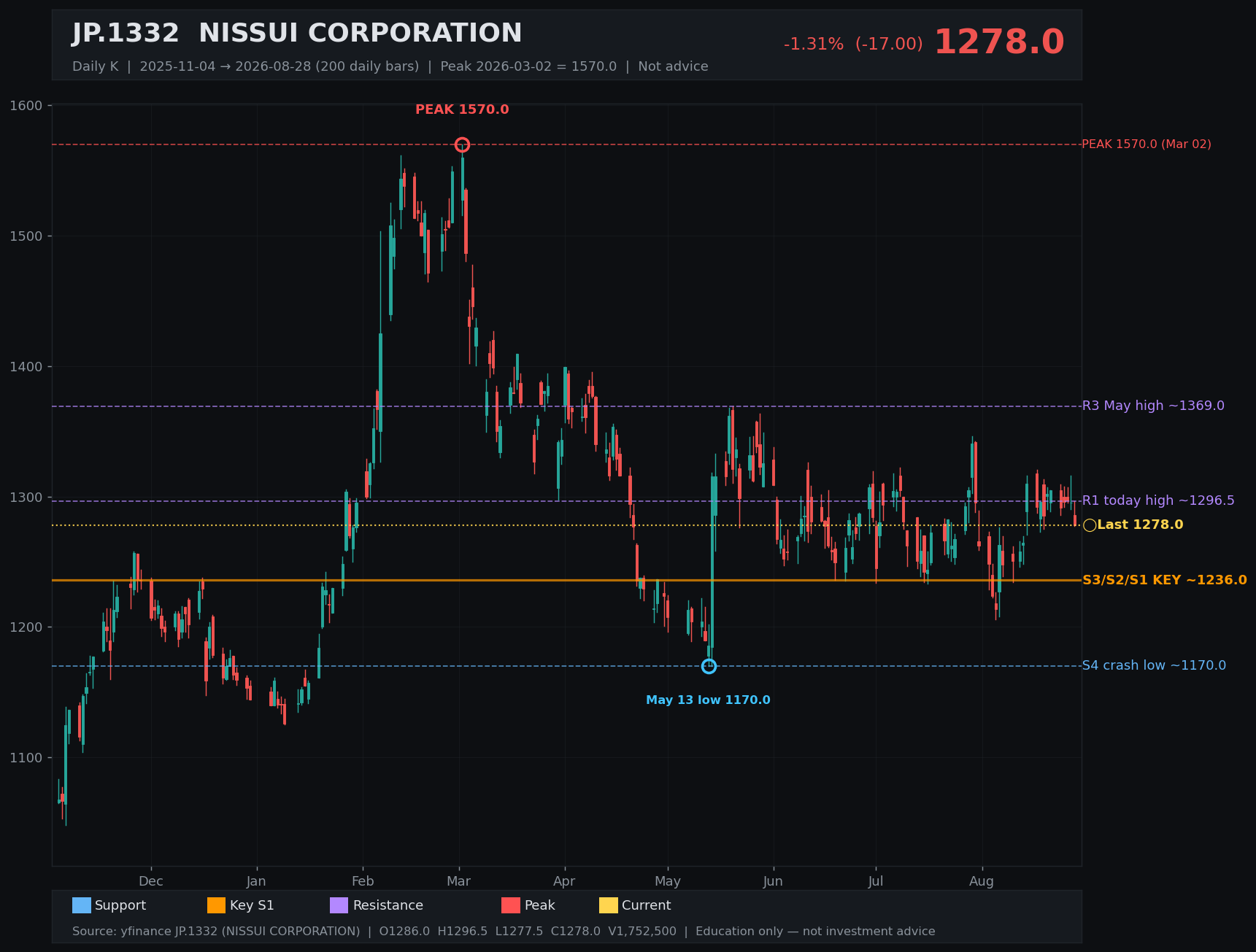Click the 1400 y-axis tick label
The width and height of the screenshot is (1256, 952).
[26, 367]
